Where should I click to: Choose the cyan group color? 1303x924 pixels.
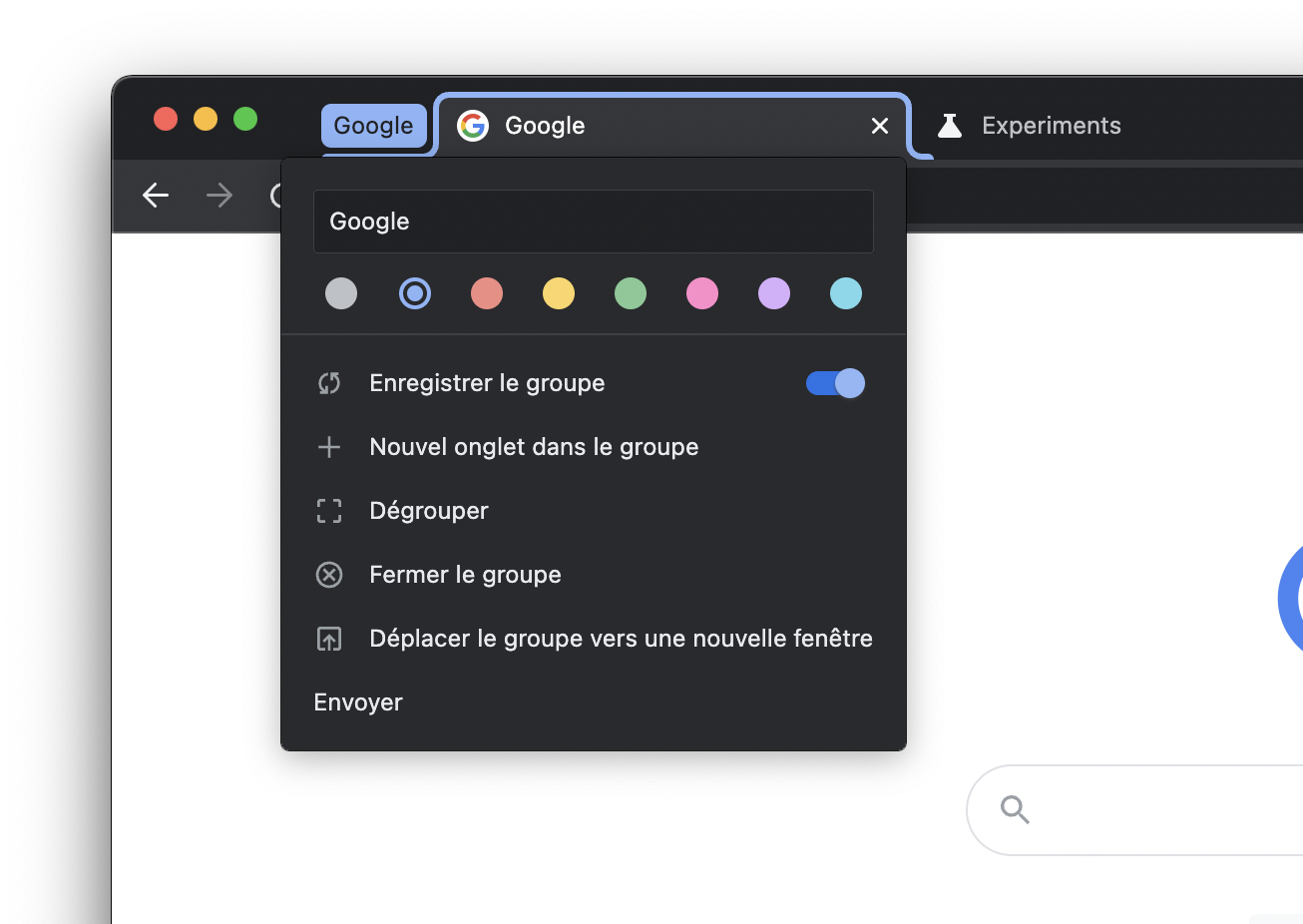pos(846,293)
